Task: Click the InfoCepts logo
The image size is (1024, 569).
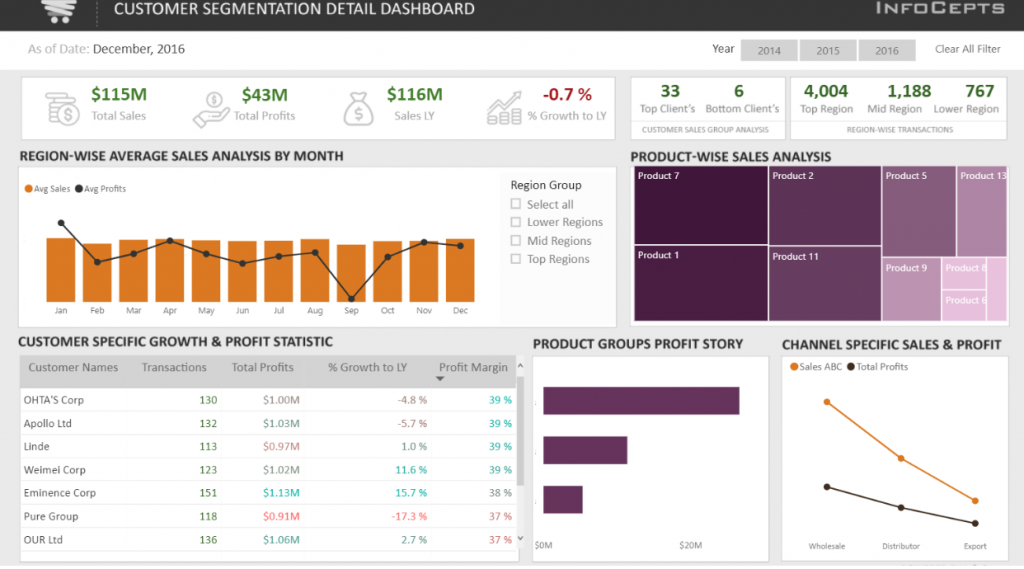Action: click(x=940, y=8)
